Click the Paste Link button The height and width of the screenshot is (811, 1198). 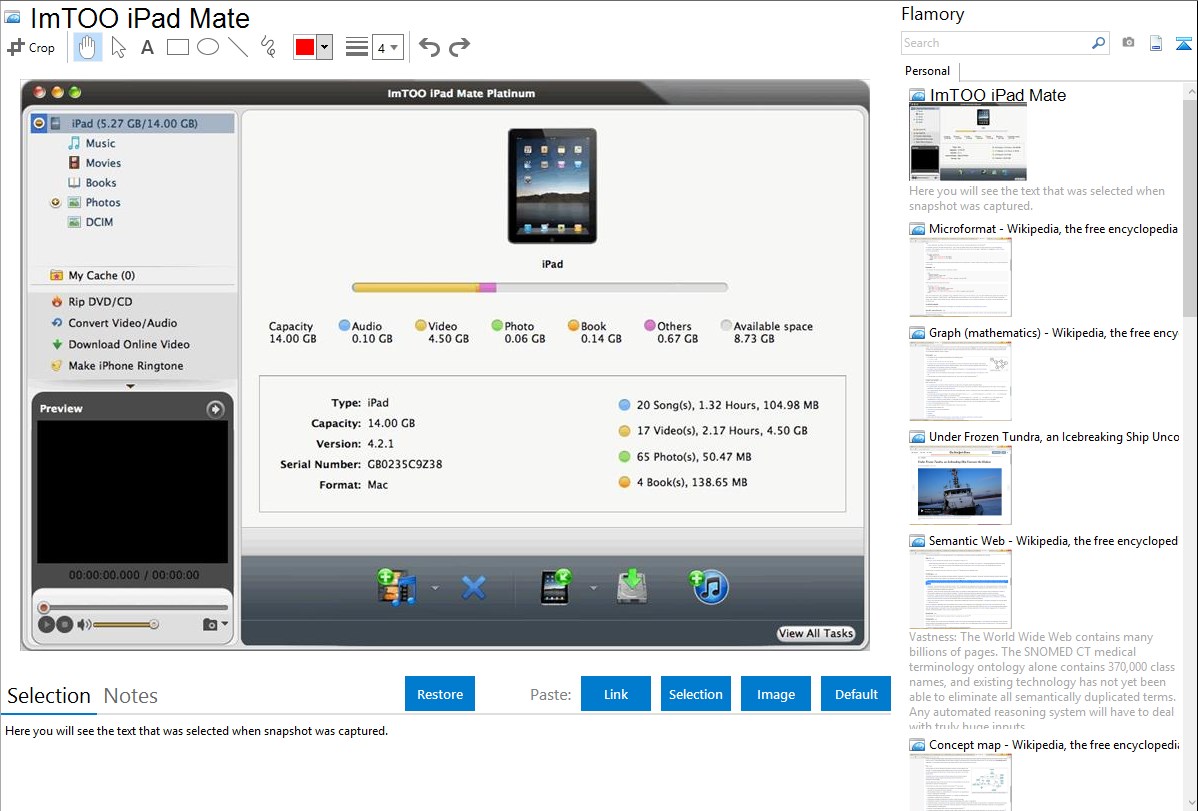[x=616, y=694]
